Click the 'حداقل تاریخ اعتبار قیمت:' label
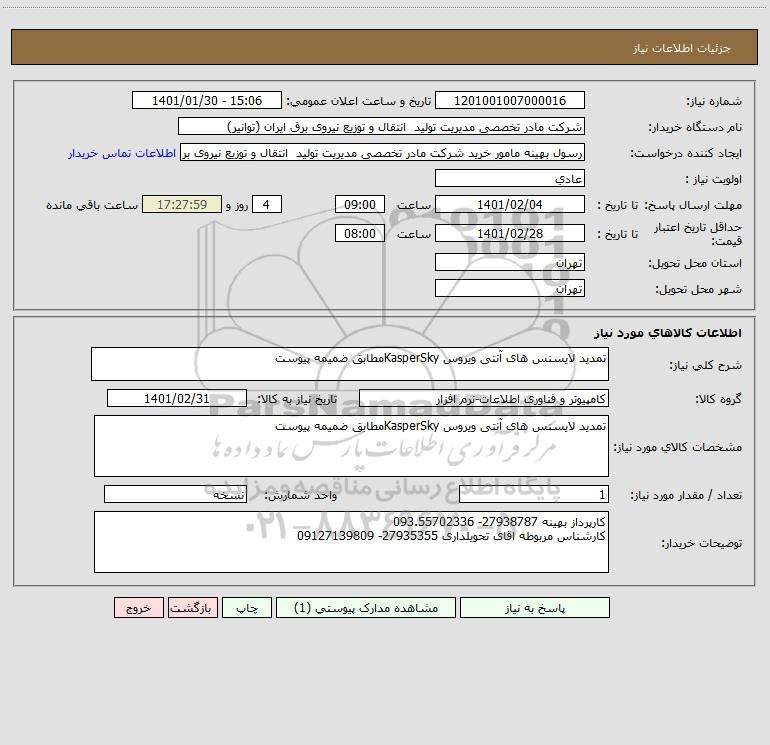 [x=698, y=234]
